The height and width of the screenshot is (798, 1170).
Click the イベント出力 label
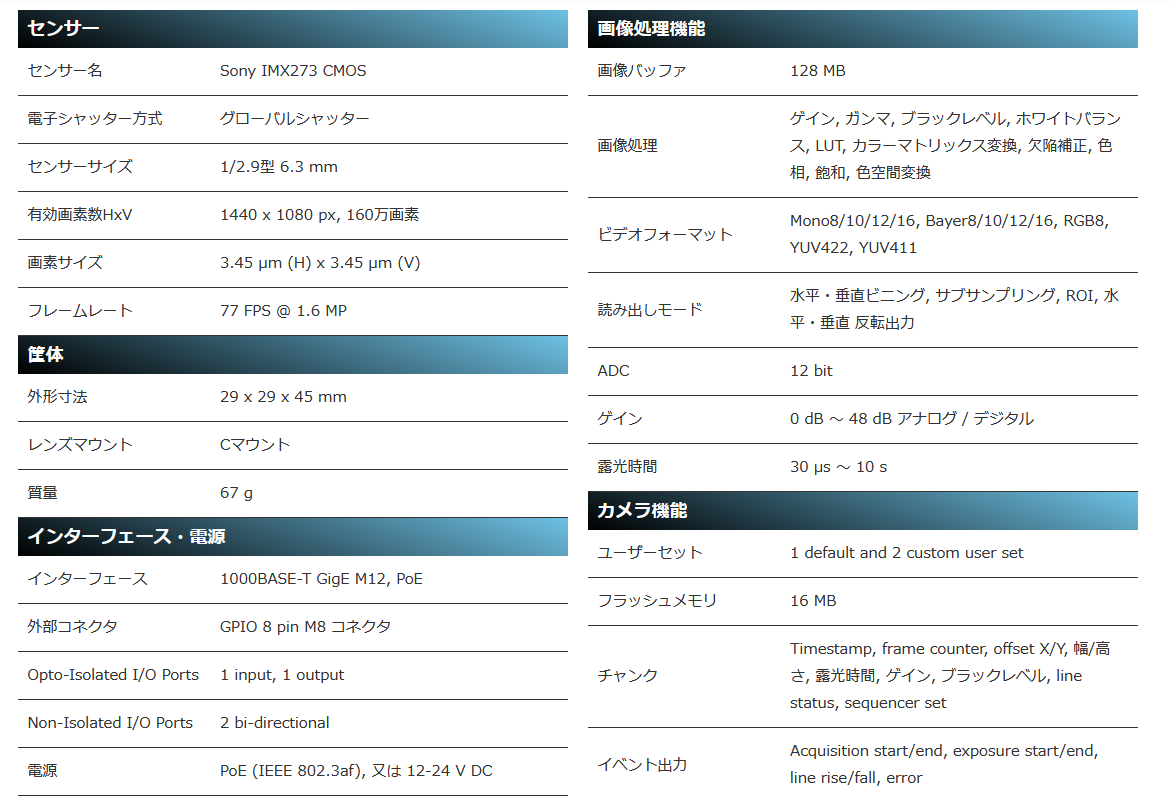(x=642, y=764)
